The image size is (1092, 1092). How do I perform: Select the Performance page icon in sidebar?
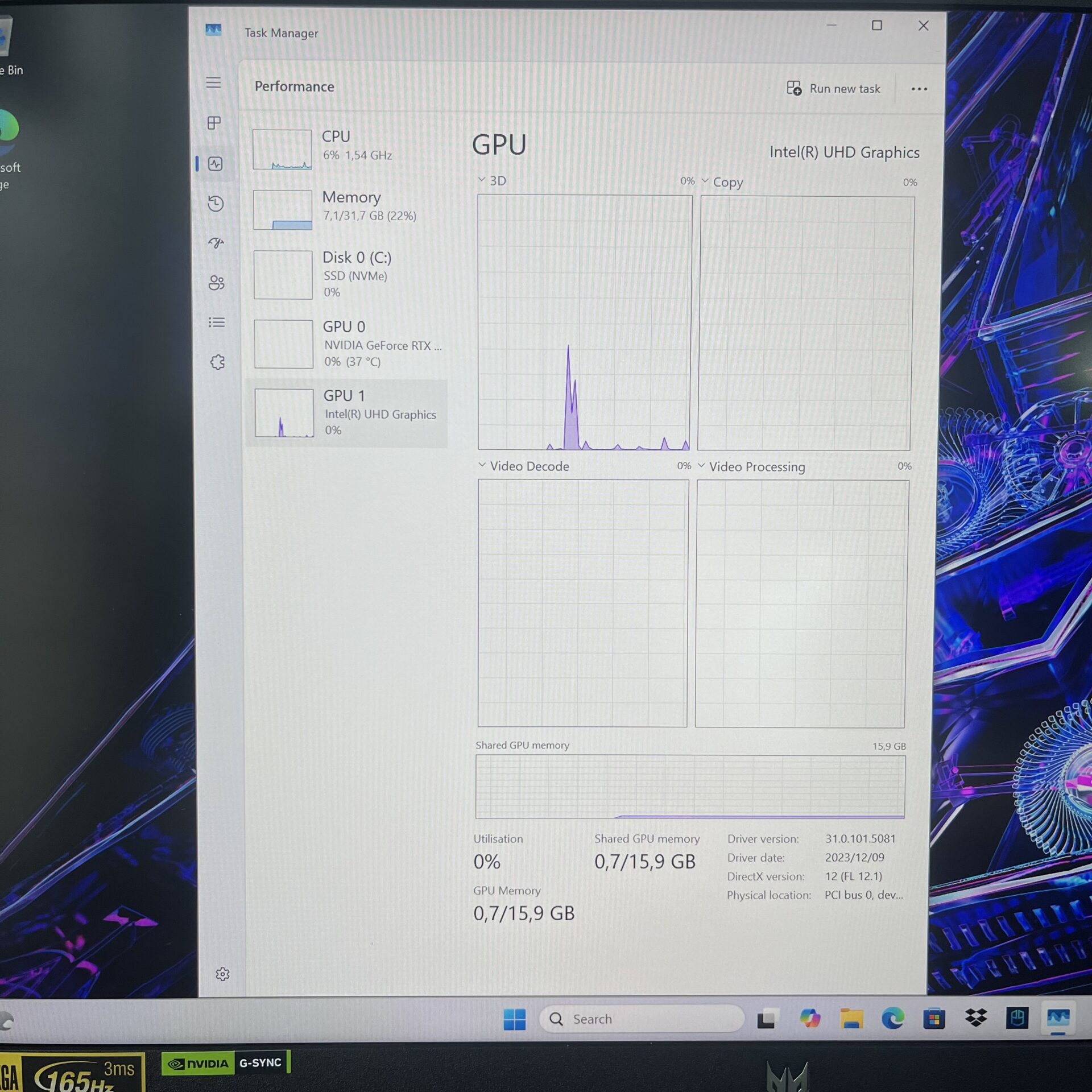click(215, 164)
